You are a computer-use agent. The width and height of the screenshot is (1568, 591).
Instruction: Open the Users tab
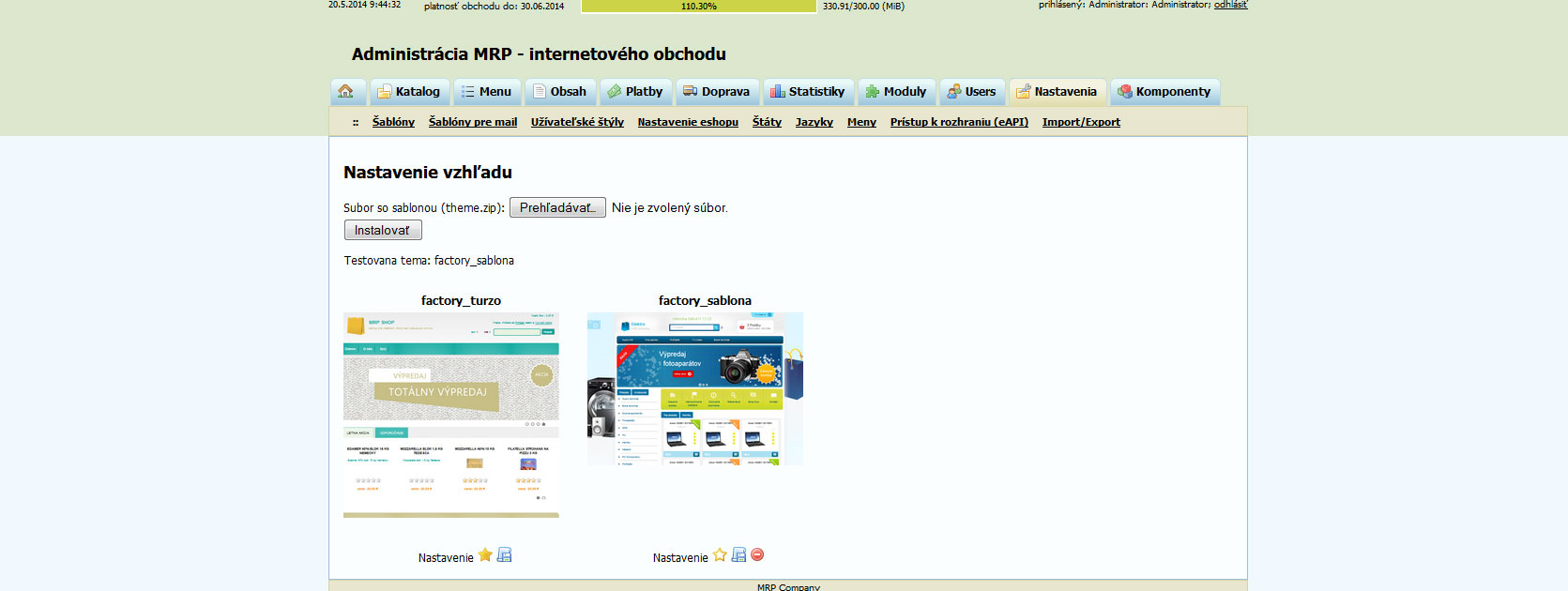pos(972,92)
